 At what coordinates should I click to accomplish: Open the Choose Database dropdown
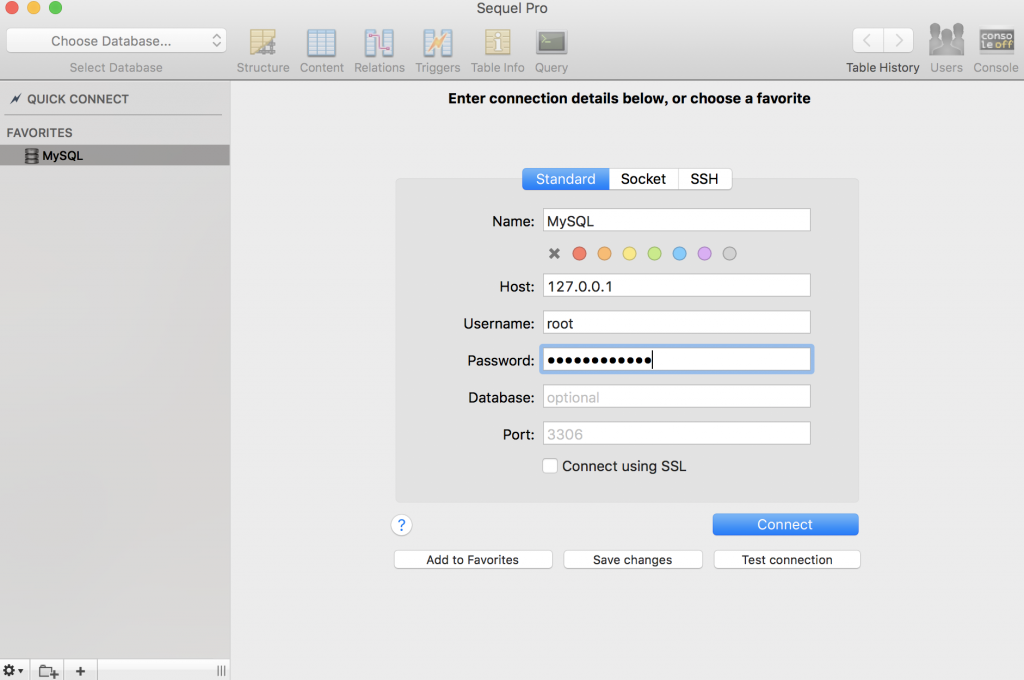(116, 40)
